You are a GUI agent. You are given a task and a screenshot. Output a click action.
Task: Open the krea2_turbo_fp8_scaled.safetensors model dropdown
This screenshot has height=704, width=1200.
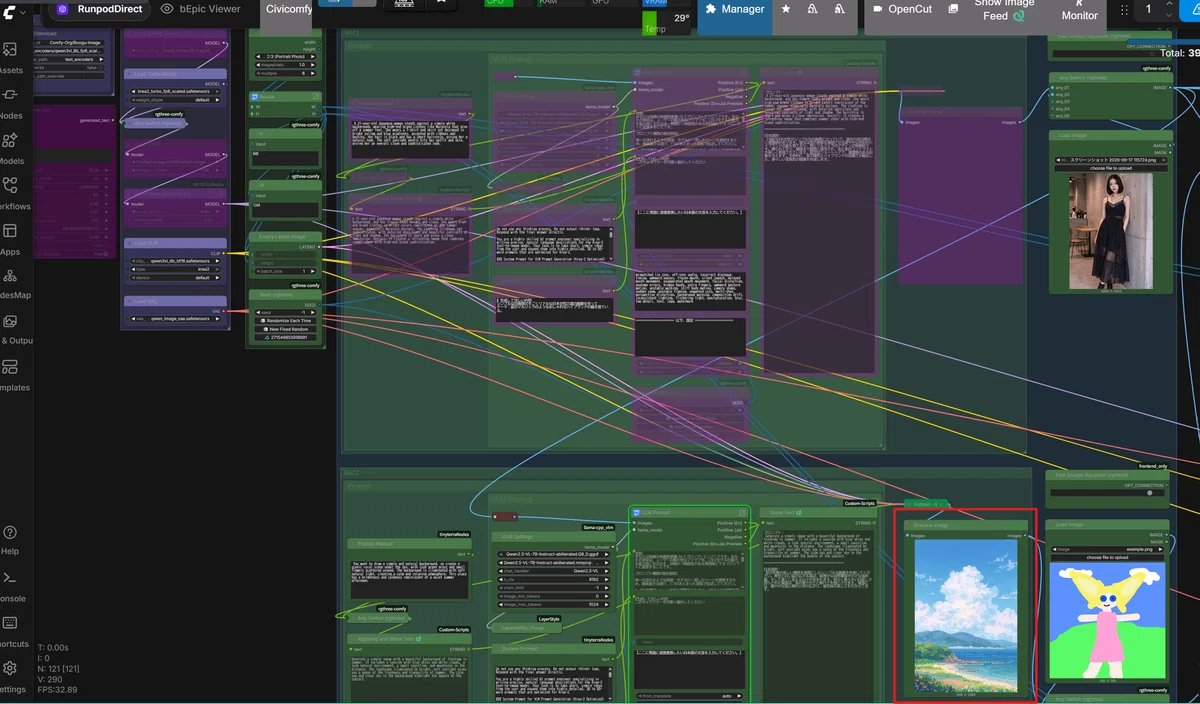(x=176, y=92)
